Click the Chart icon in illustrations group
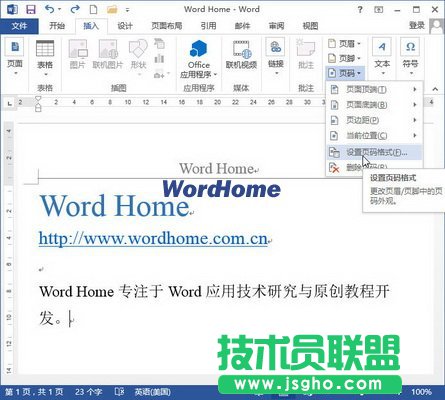445x400 pixels. (x=159, y=59)
